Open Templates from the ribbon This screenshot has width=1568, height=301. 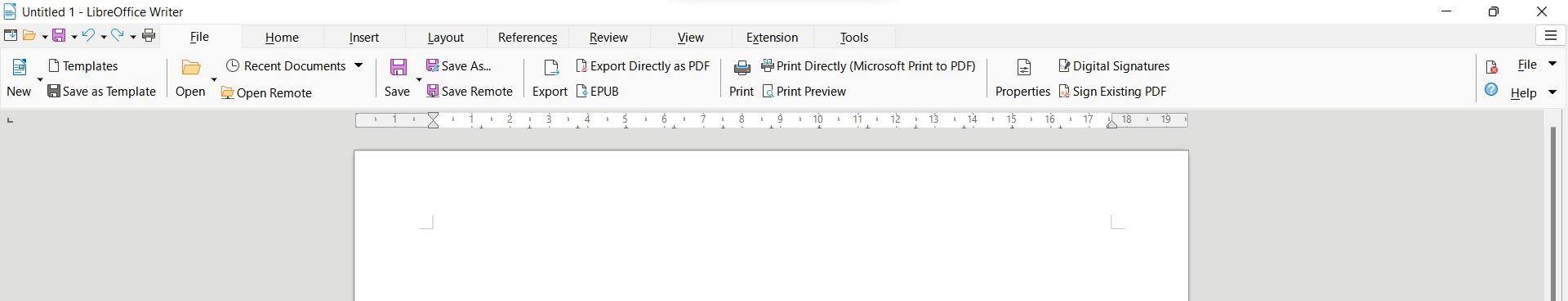[x=82, y=66]
